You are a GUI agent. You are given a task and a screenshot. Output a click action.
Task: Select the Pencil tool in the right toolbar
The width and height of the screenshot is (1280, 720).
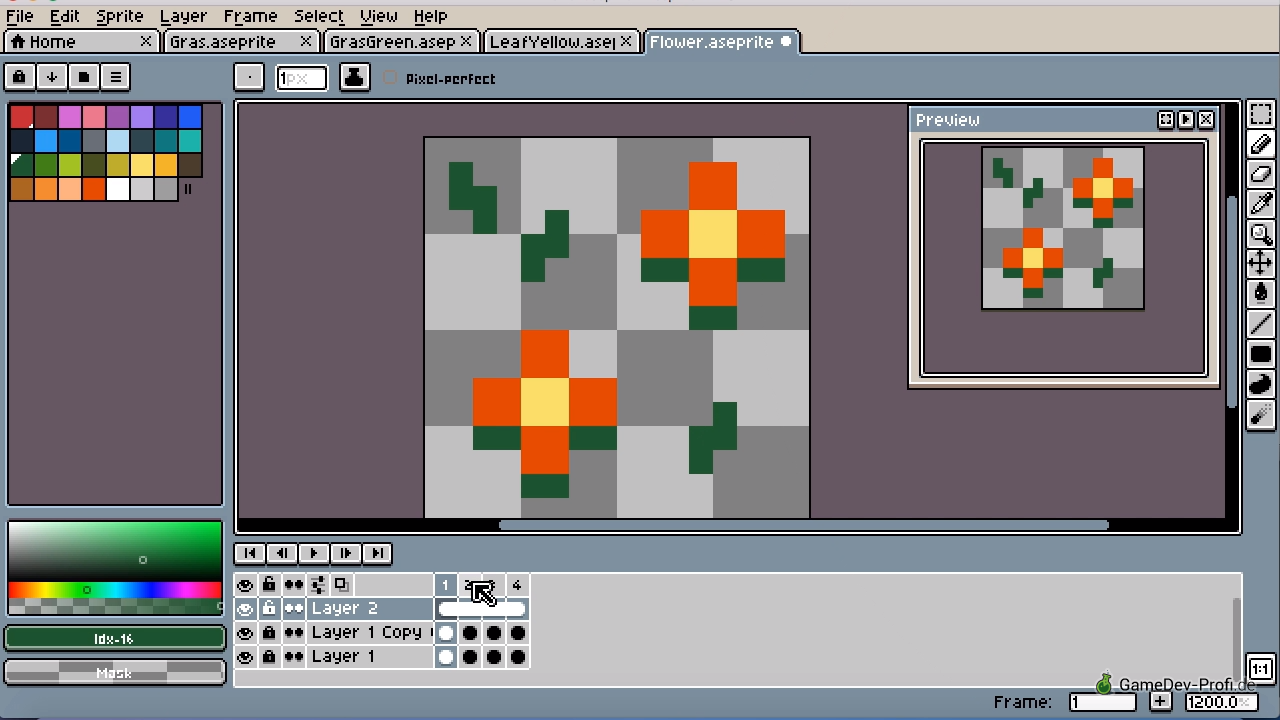[1260, 144]
